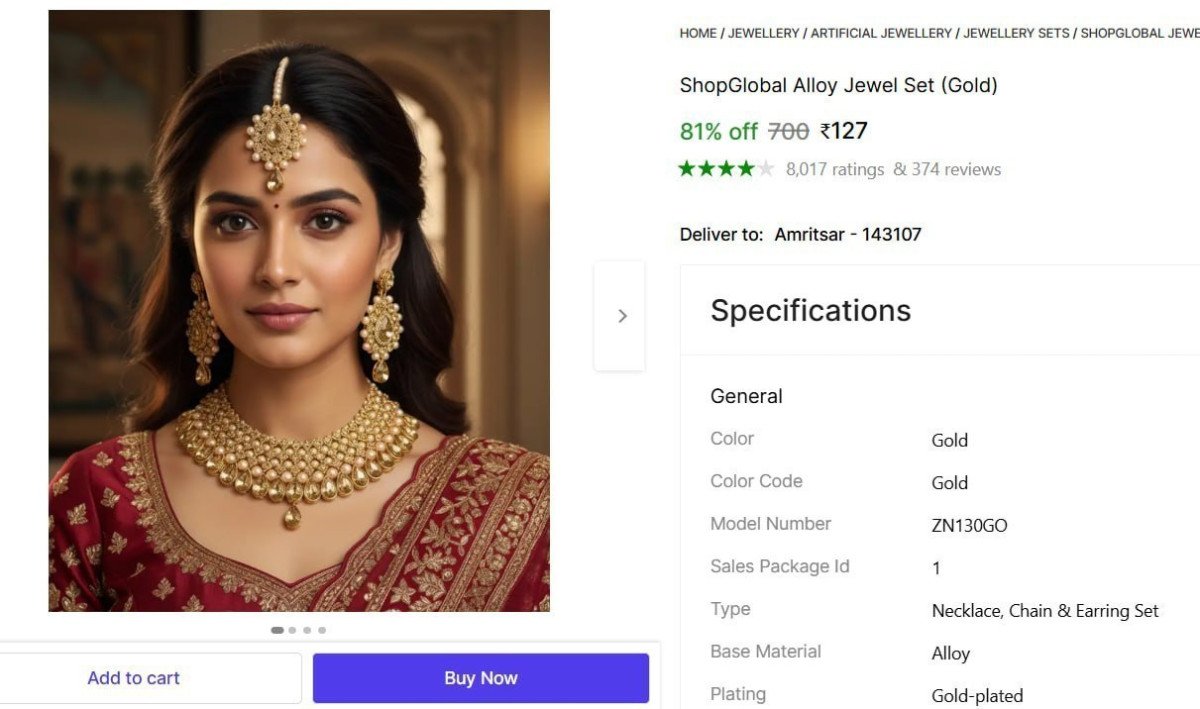Click the Specifications section heading
This screenshot has width=1200, height=709.
click(810, 311)
